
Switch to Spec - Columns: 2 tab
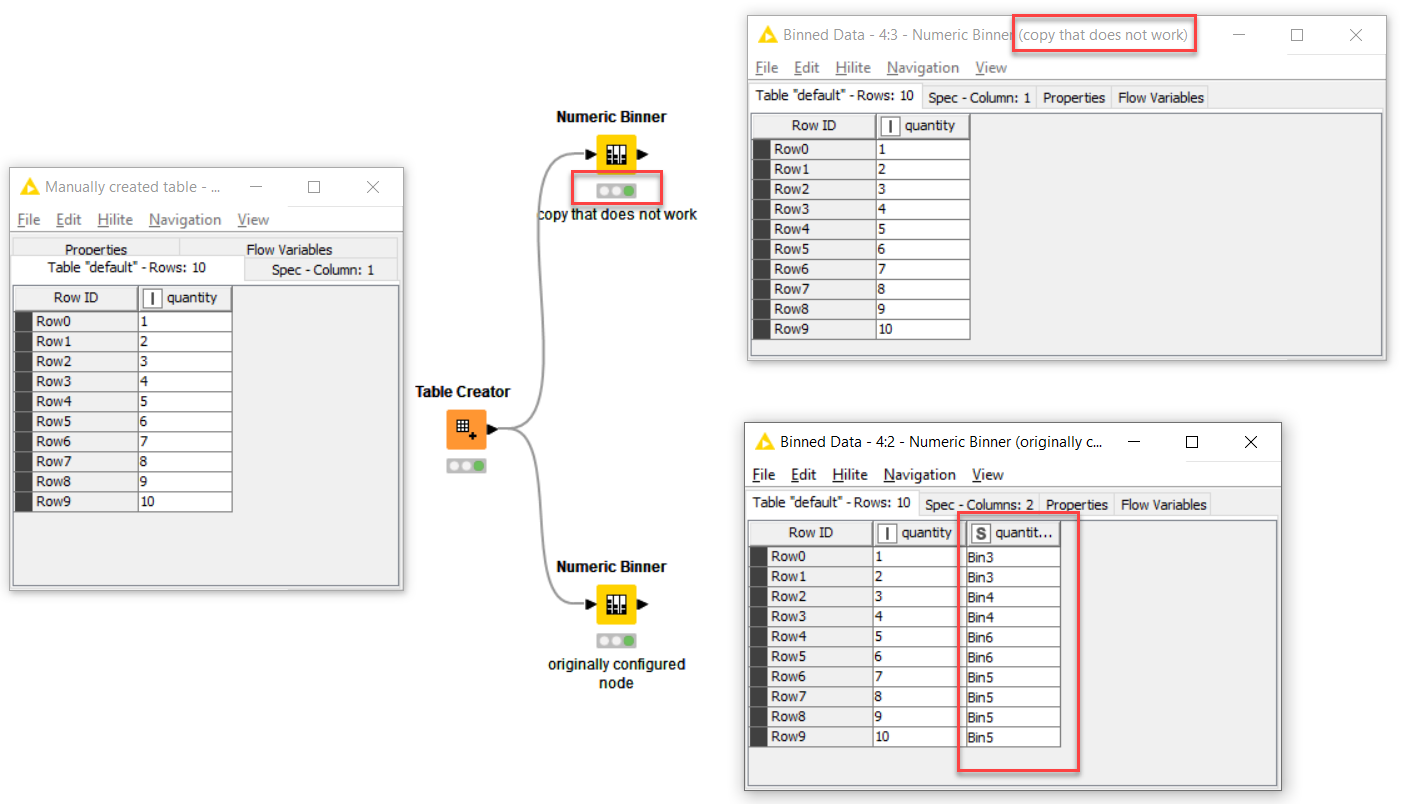[979, 505]
